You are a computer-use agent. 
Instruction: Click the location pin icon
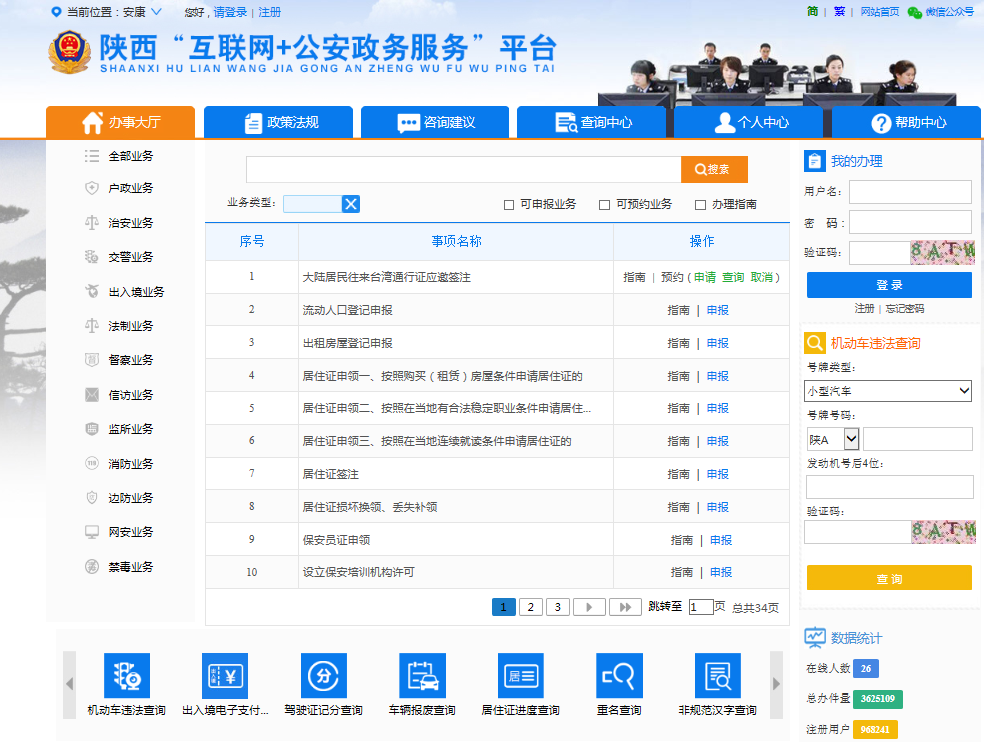coord(56,12)
